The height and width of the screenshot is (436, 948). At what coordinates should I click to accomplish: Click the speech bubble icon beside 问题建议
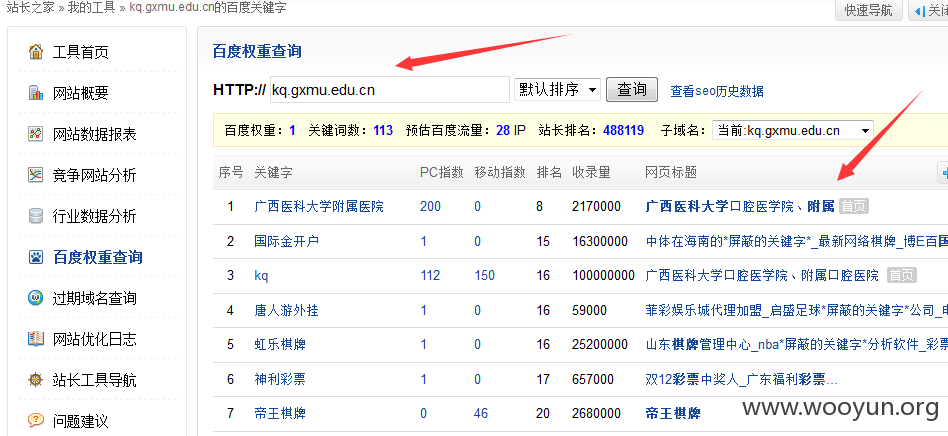(x=36, y=420)
